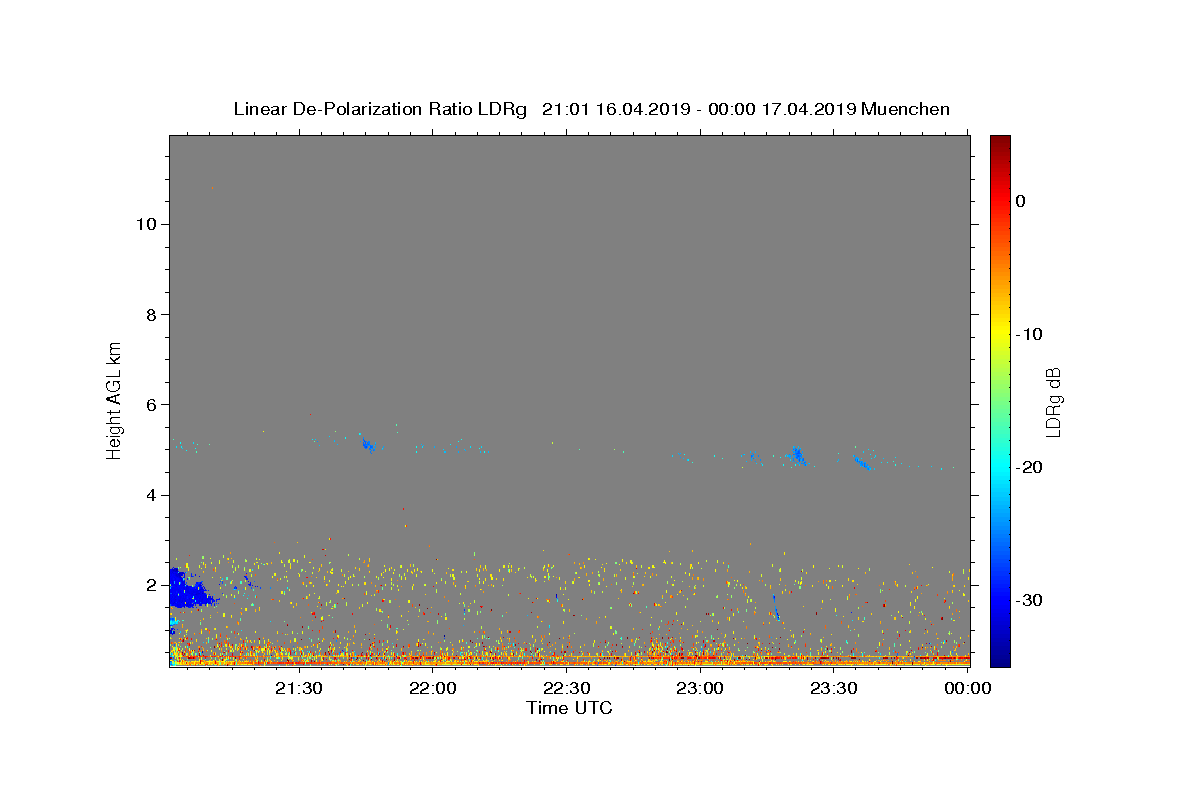
Task: Click the colorbar value label 0
Action: pos(1020,201)
